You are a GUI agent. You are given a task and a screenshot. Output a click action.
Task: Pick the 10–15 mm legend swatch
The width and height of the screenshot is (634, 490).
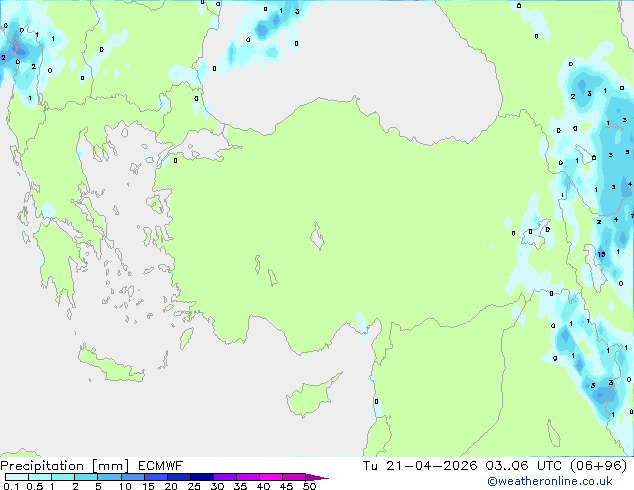click(x=132, y=477)
